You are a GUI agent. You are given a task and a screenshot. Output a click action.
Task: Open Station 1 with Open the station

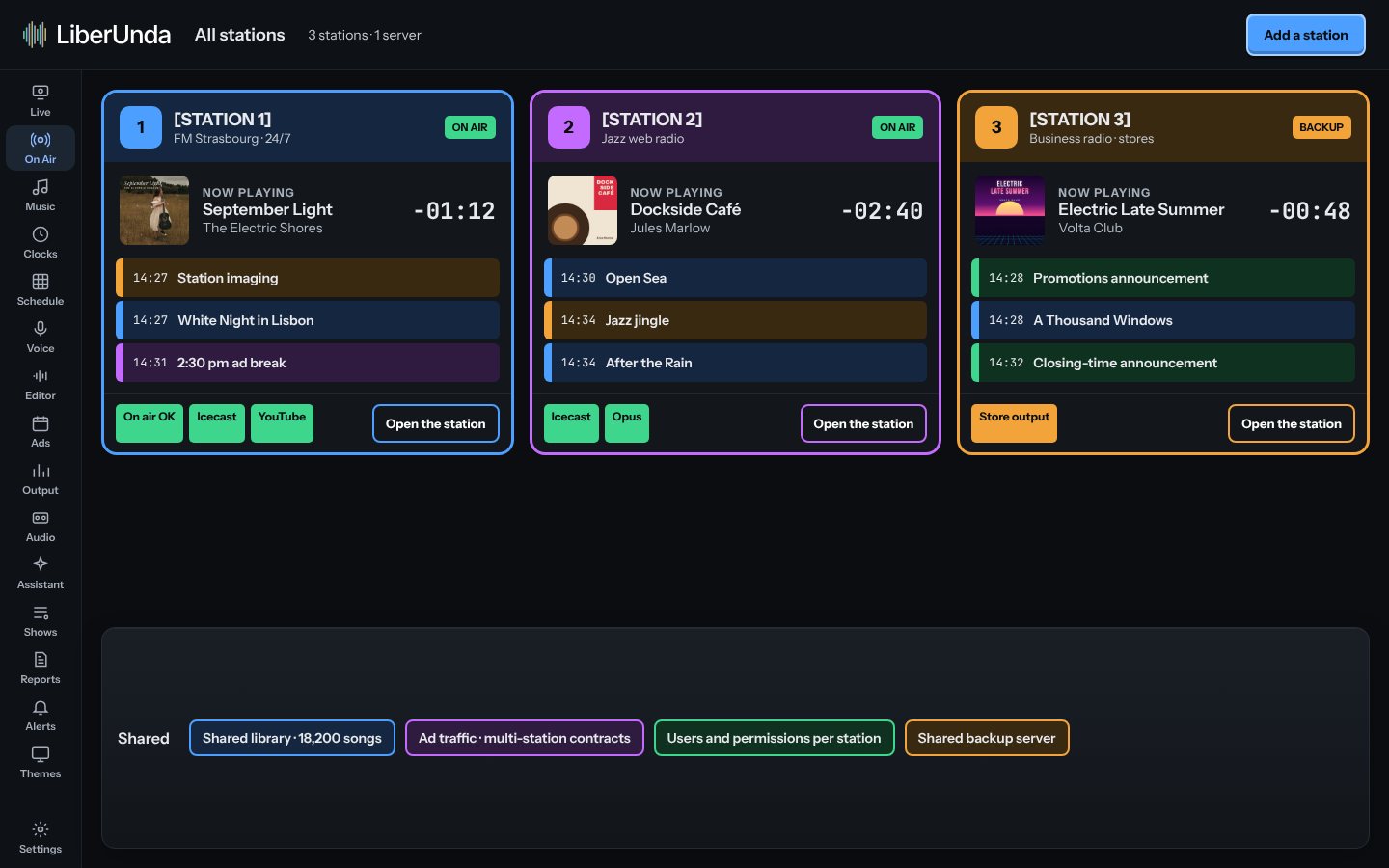[436, 423]
